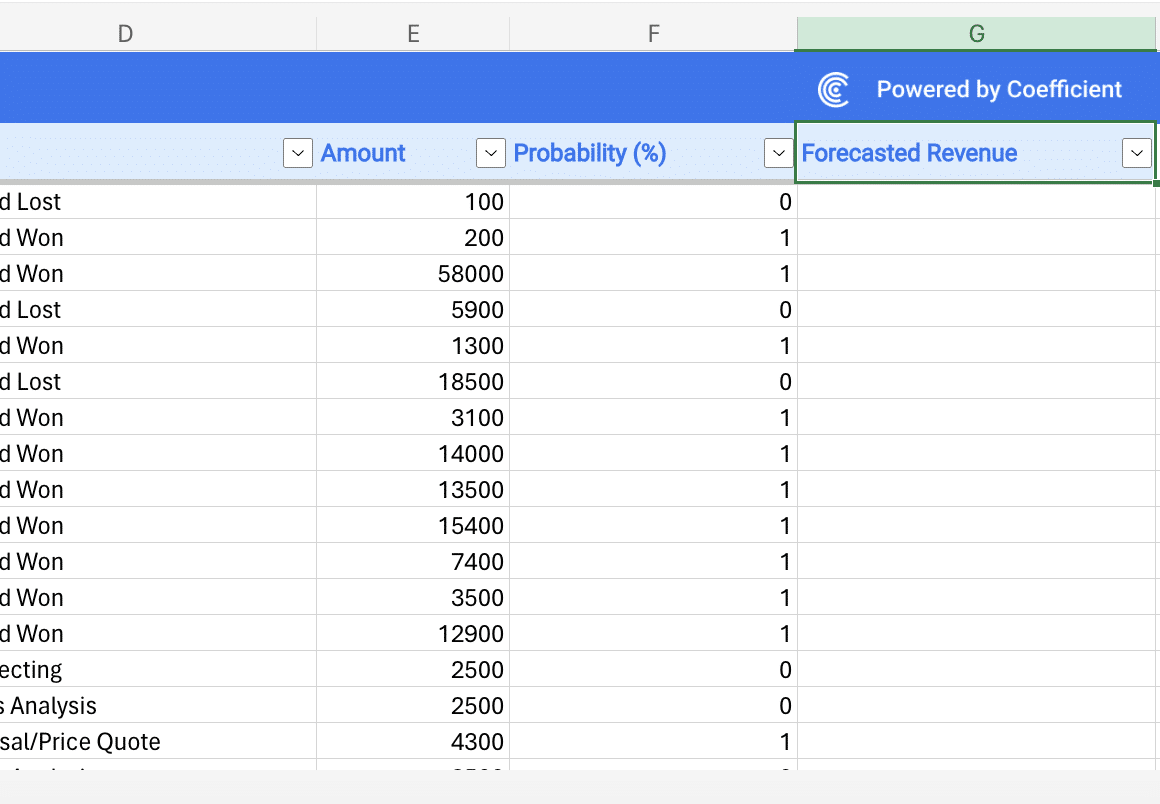Open column D's filter dropdown arrow
Screen dimensions: 1160x804
pos(298,153)
